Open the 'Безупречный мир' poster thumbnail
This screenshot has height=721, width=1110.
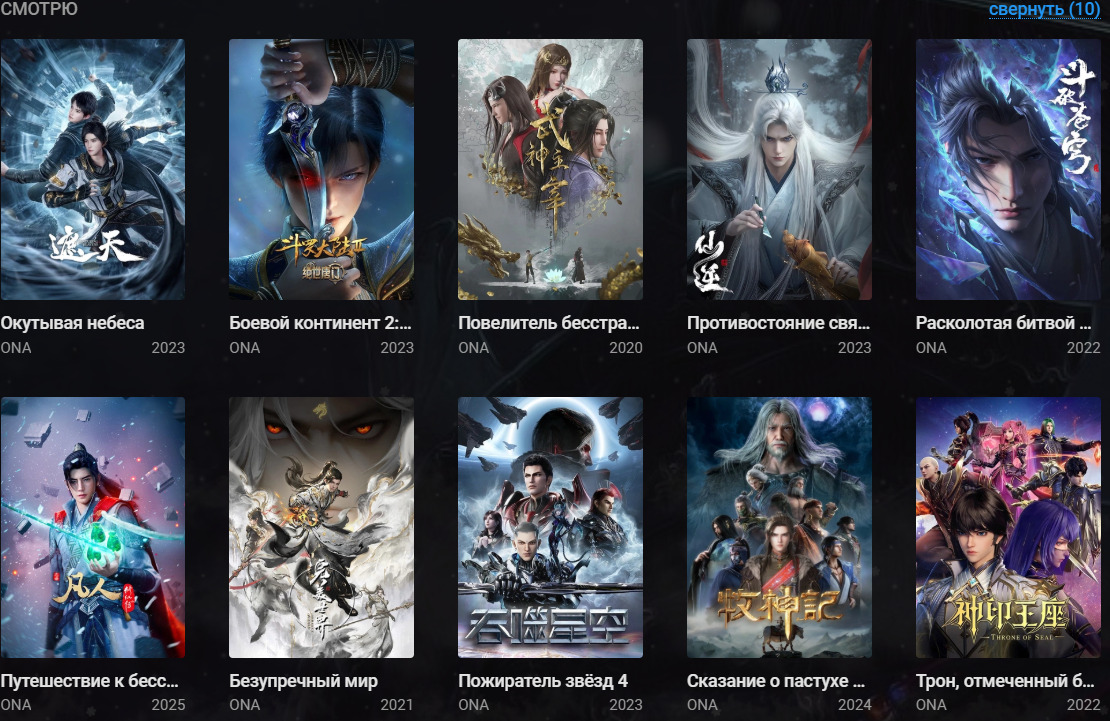[321, 527]
